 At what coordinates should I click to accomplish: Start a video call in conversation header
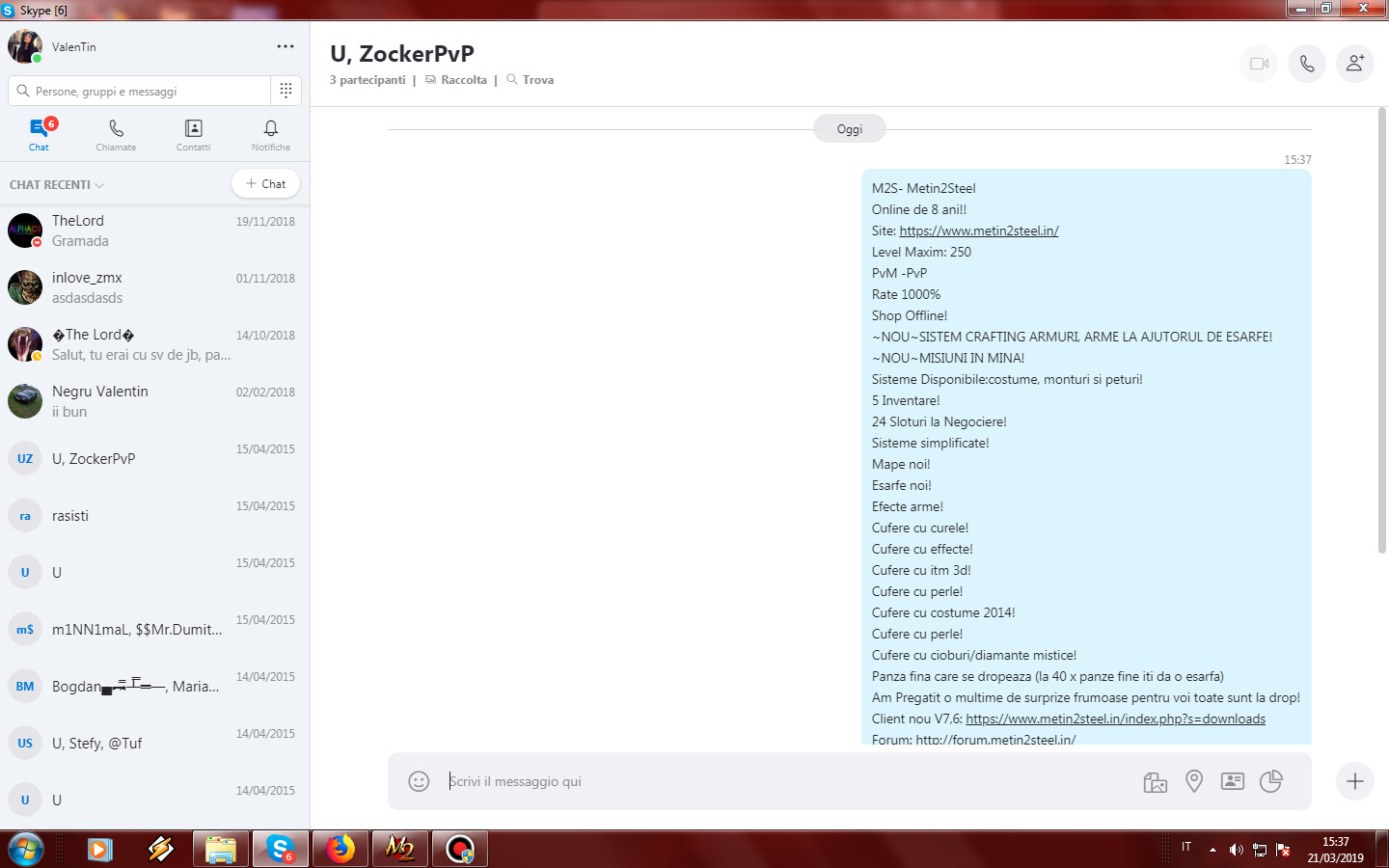[1259, 64]
